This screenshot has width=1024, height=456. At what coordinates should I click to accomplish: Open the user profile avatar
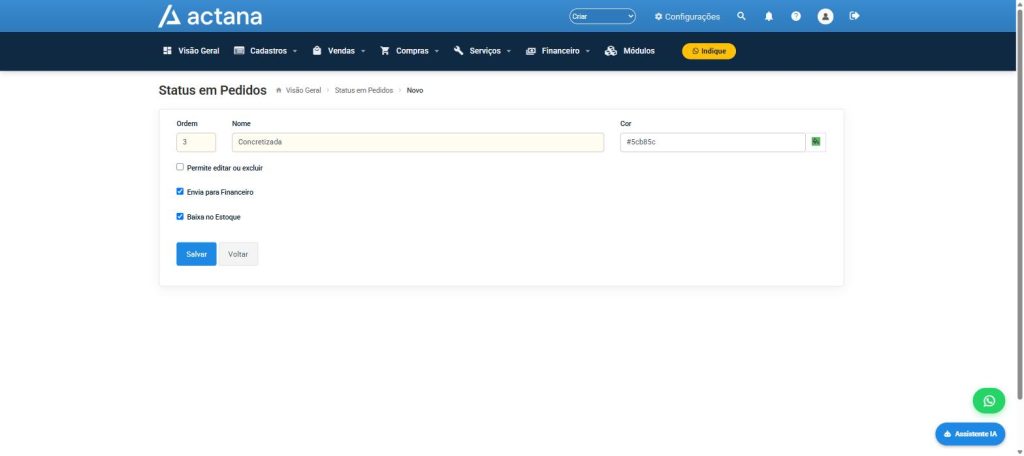[825, 16]
